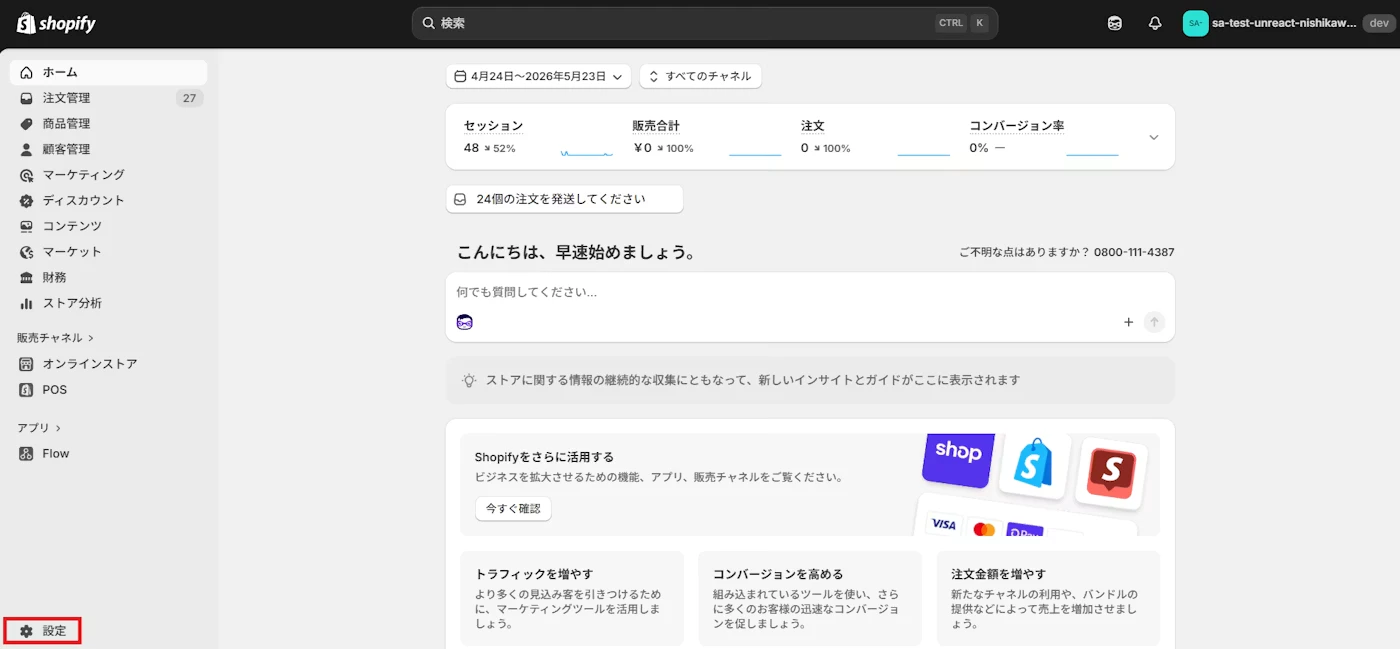Open コンテンツ in the sidebar
The width and height of the screenshot is (1400, 649).
(108, 226)
